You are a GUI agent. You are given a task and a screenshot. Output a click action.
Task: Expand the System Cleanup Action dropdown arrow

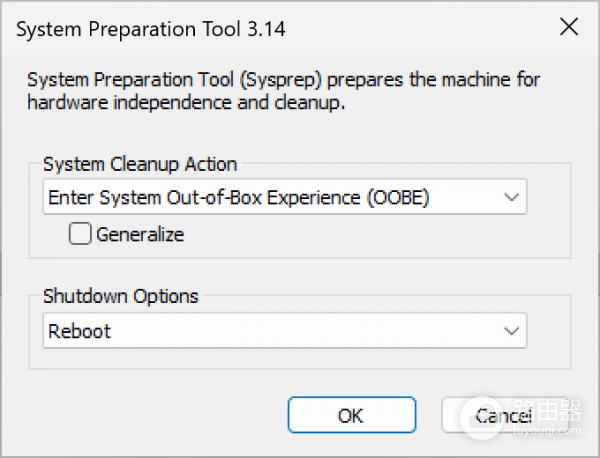coord(512,197)
